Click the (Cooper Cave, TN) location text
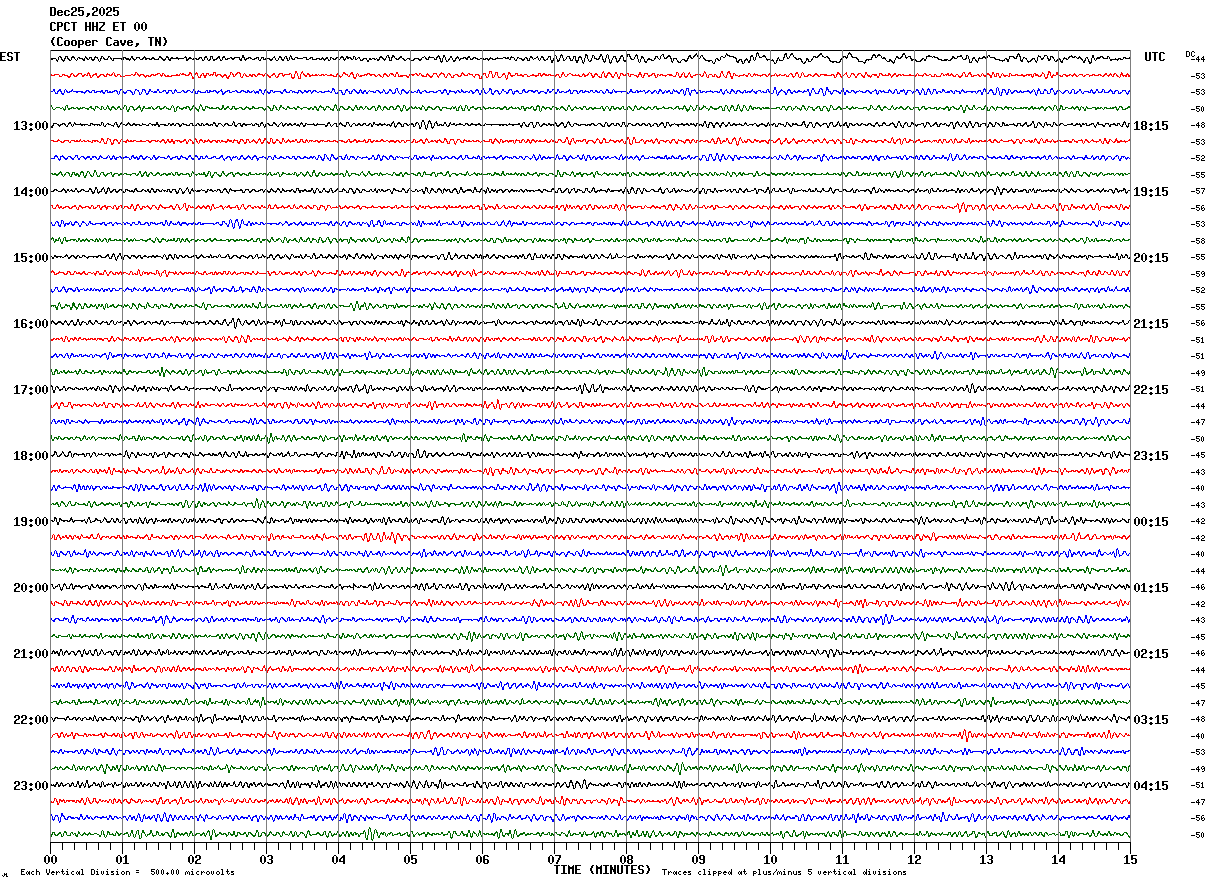 click(x=109, y=42)
